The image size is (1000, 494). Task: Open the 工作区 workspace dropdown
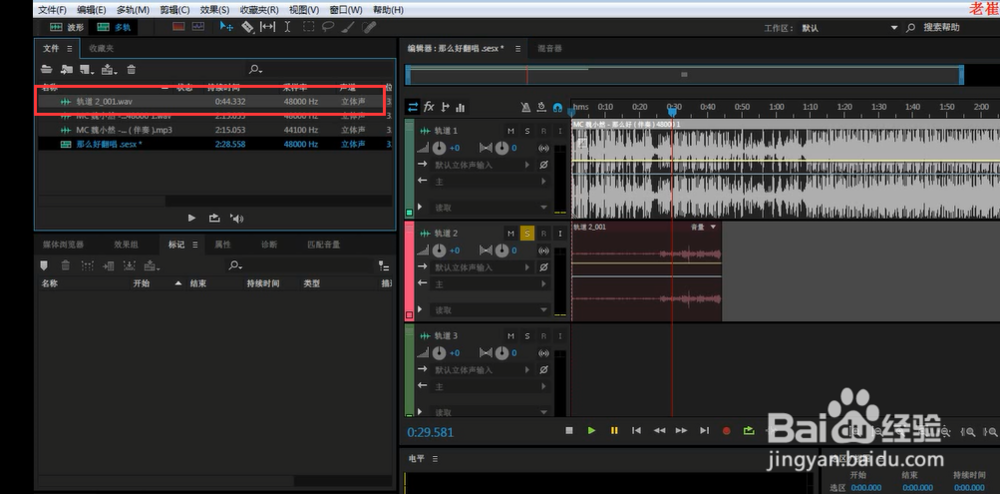[x=849, y=28]
